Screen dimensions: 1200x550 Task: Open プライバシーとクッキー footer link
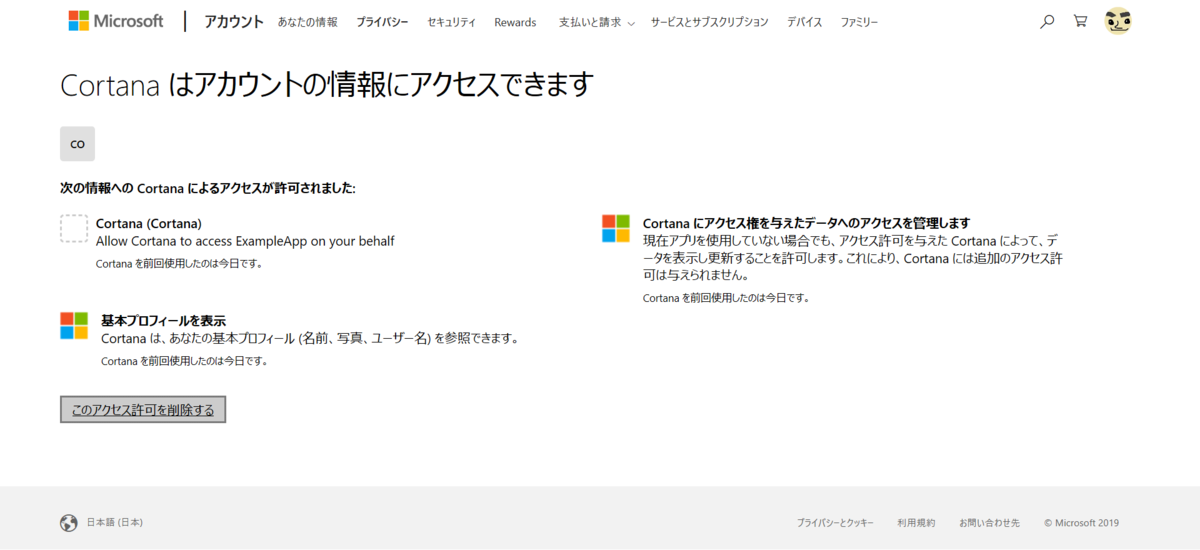(835, 523)
